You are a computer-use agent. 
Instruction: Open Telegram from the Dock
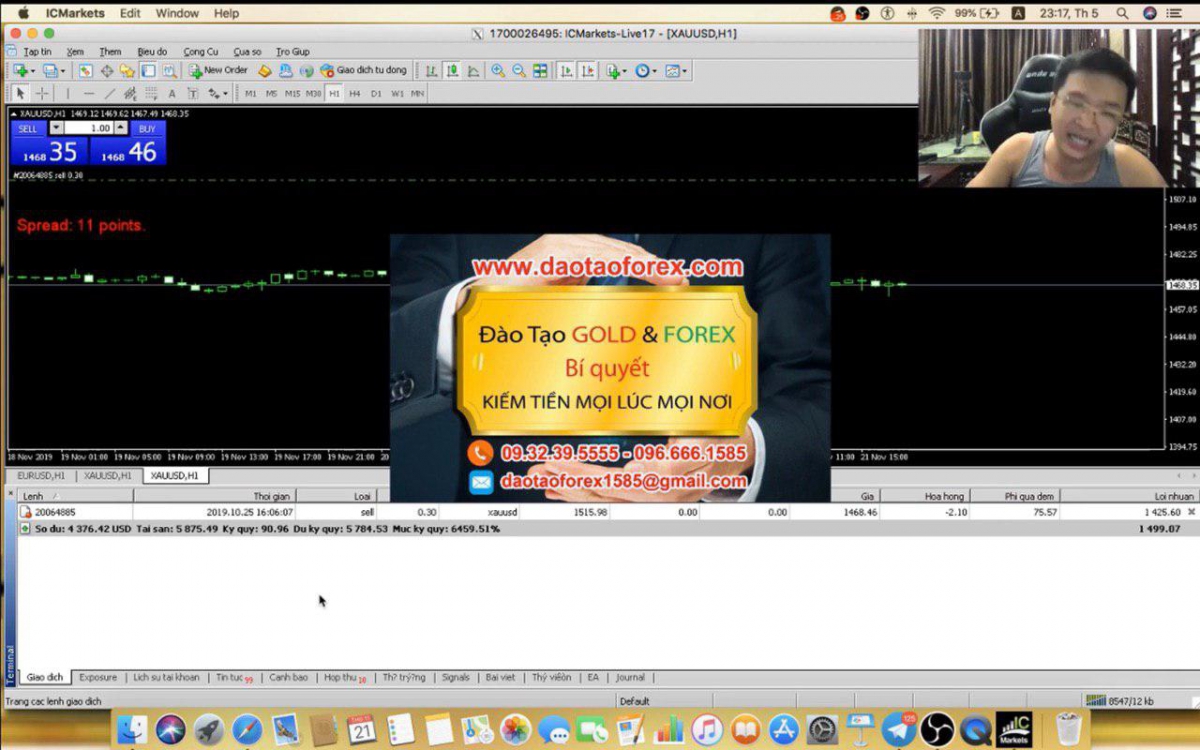pyautogui.click(x=899, y=729)
